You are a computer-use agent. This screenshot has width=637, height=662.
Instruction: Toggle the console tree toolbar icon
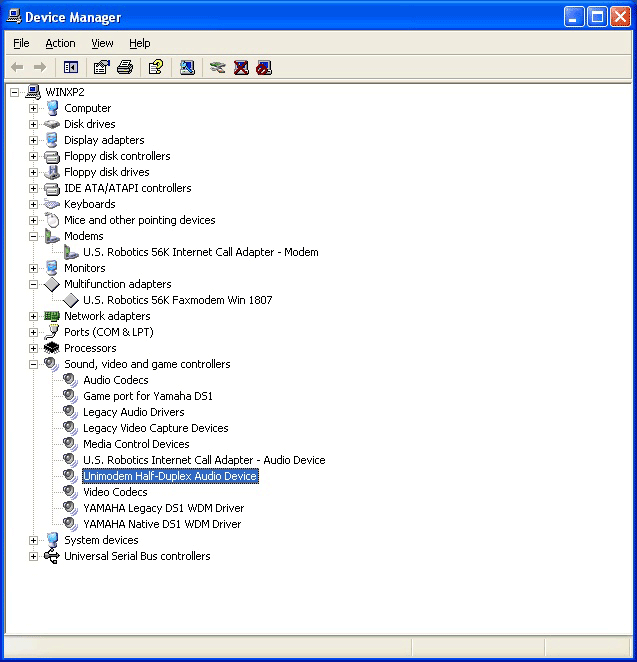(71, 67)
